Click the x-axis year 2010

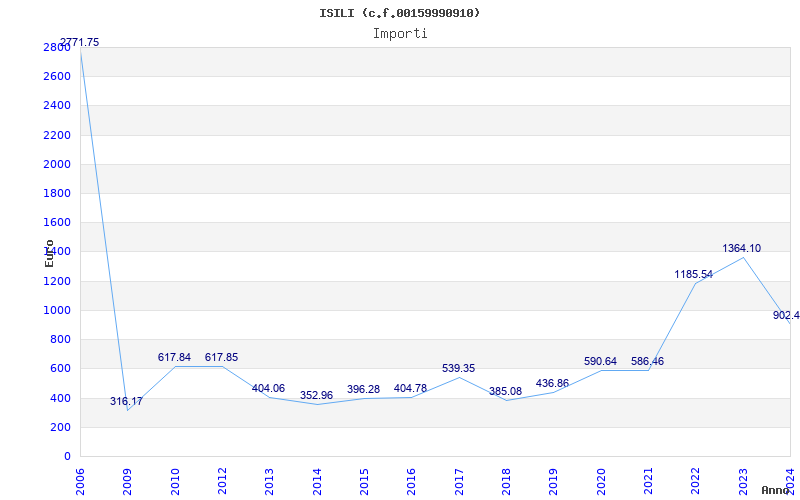[x=175, y=481]
